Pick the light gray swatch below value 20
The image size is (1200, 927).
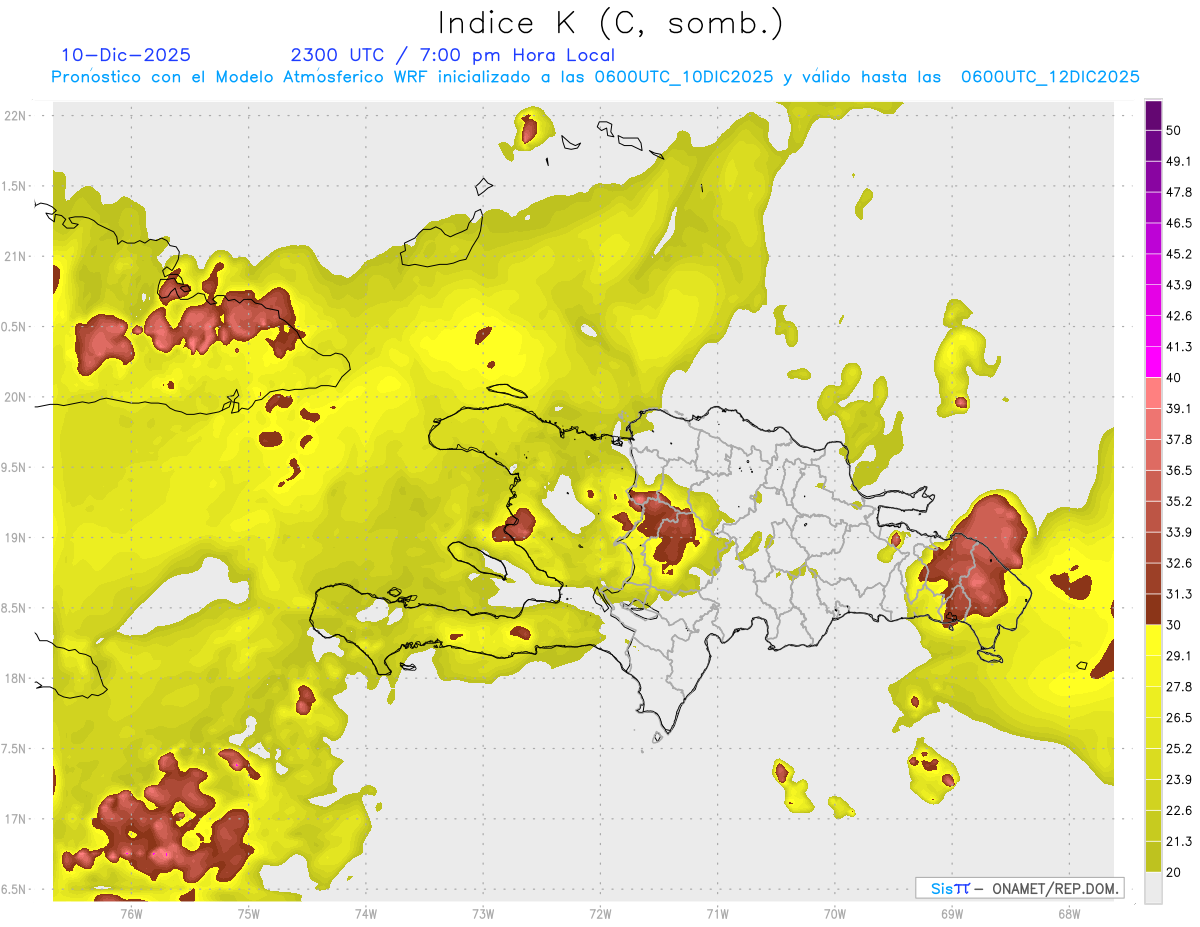pos(1153,888)
